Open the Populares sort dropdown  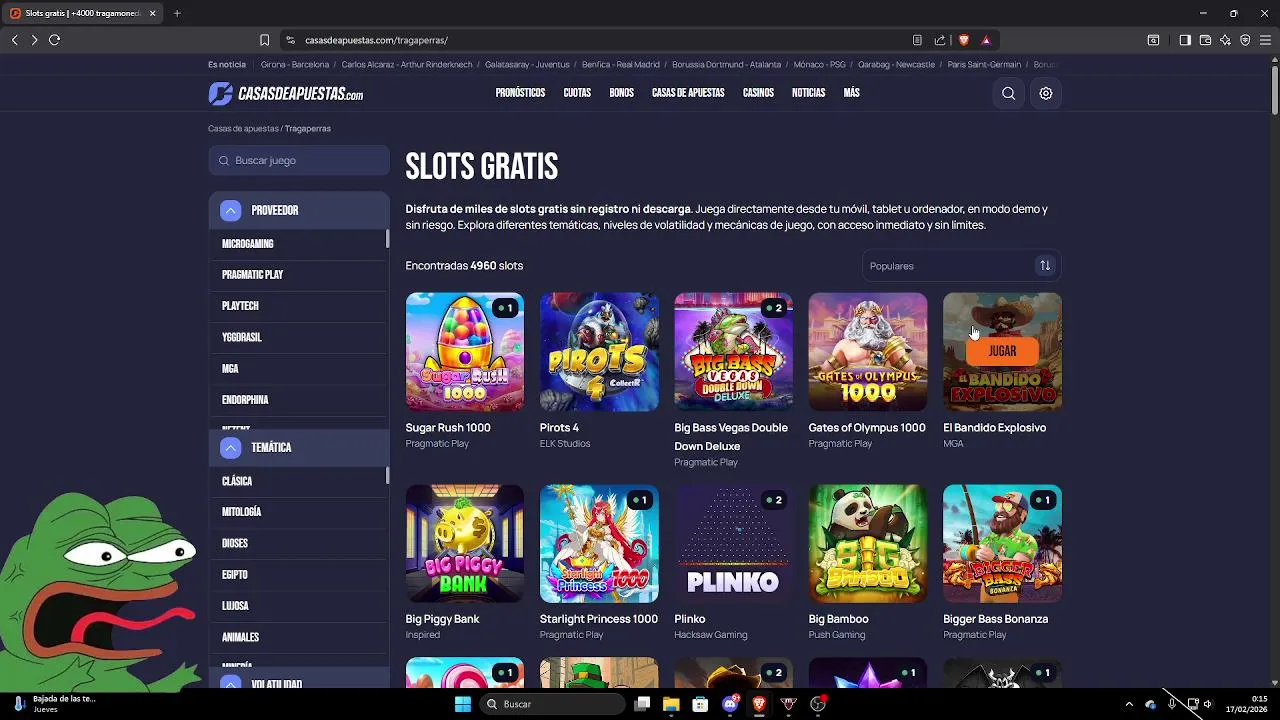coord(961,266)
